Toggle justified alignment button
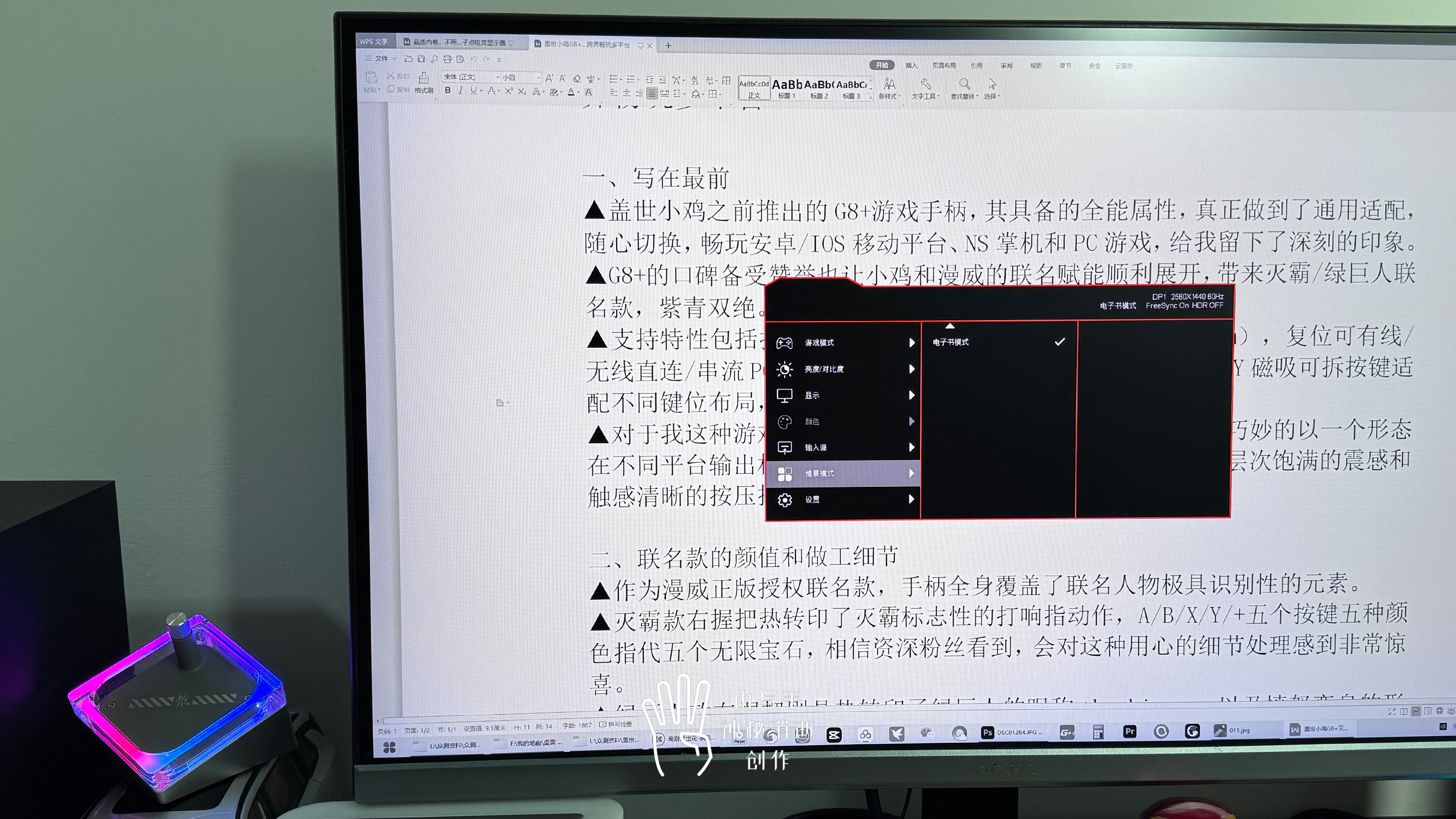This screenshot has height=819, width=1456. [x=652, y=93]
